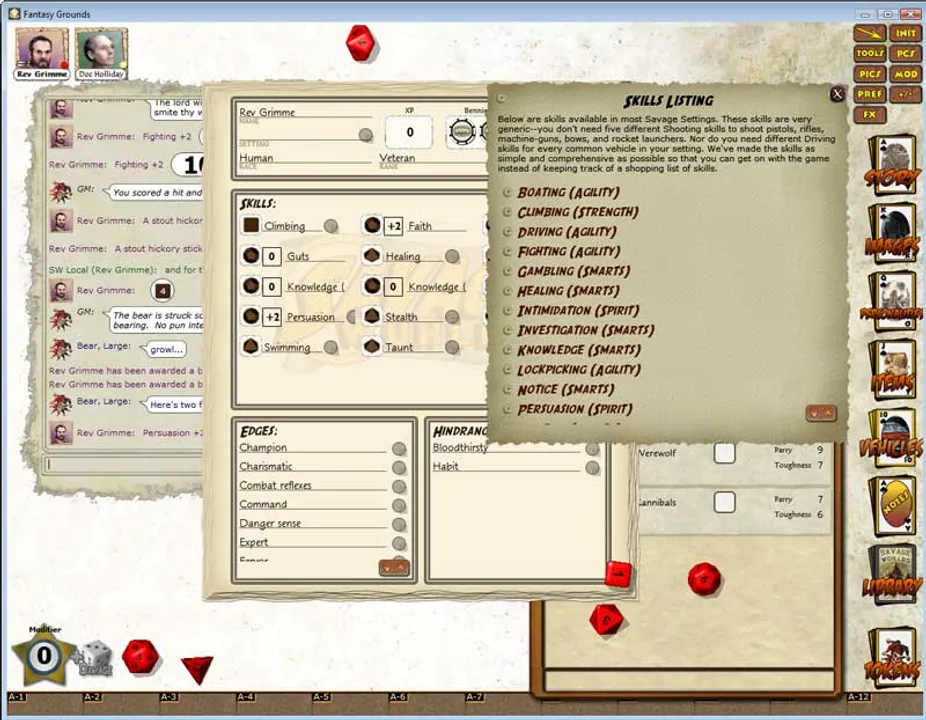Image resolution: width=926 pixels, height=720 pixels.
Task: Click the white damage dice icon
Action: click(x=96, y=657)
